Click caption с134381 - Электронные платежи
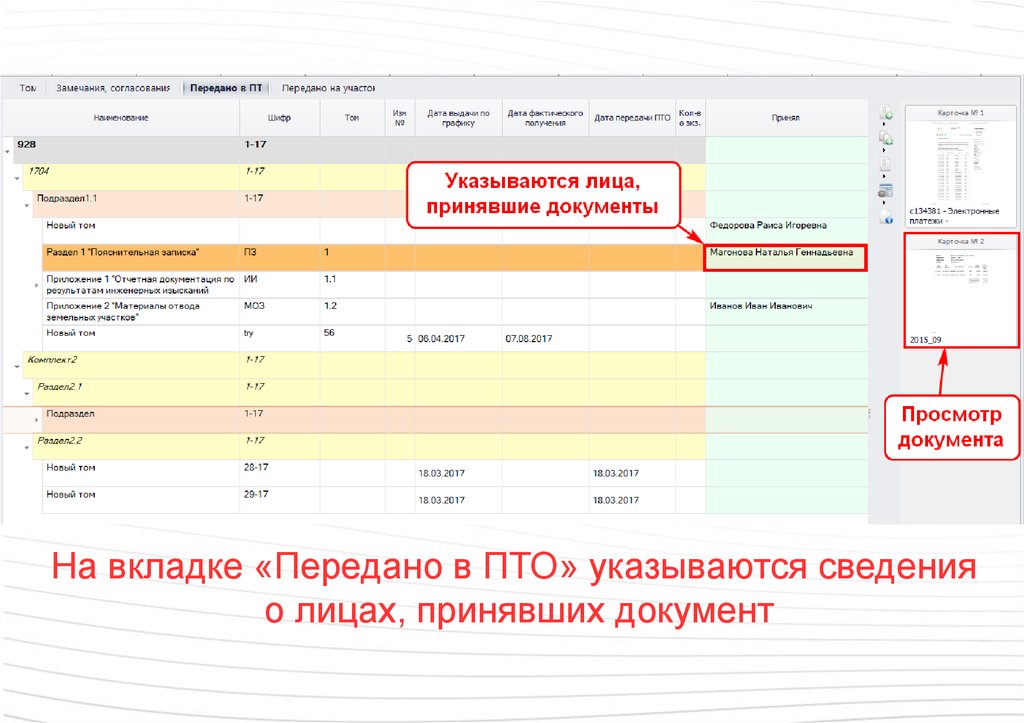 pos(954,216)
